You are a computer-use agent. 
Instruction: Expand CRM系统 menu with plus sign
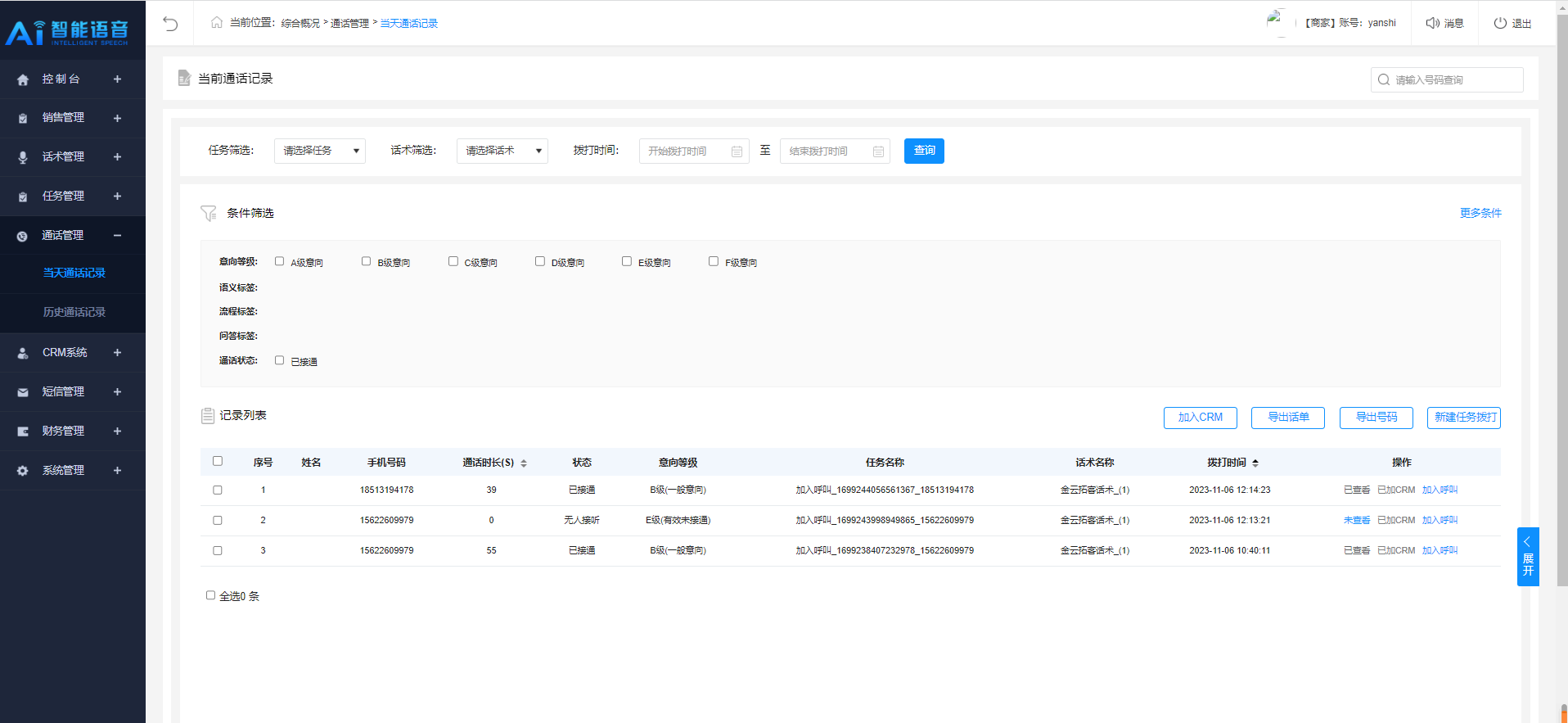pos(117,353)
